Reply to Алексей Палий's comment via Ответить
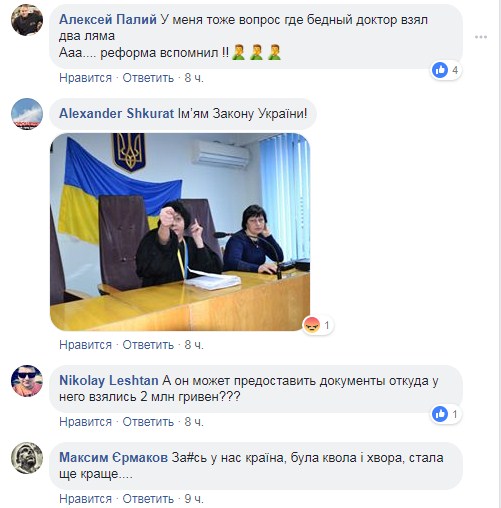The image size is (501, 508). click(148, 78)
